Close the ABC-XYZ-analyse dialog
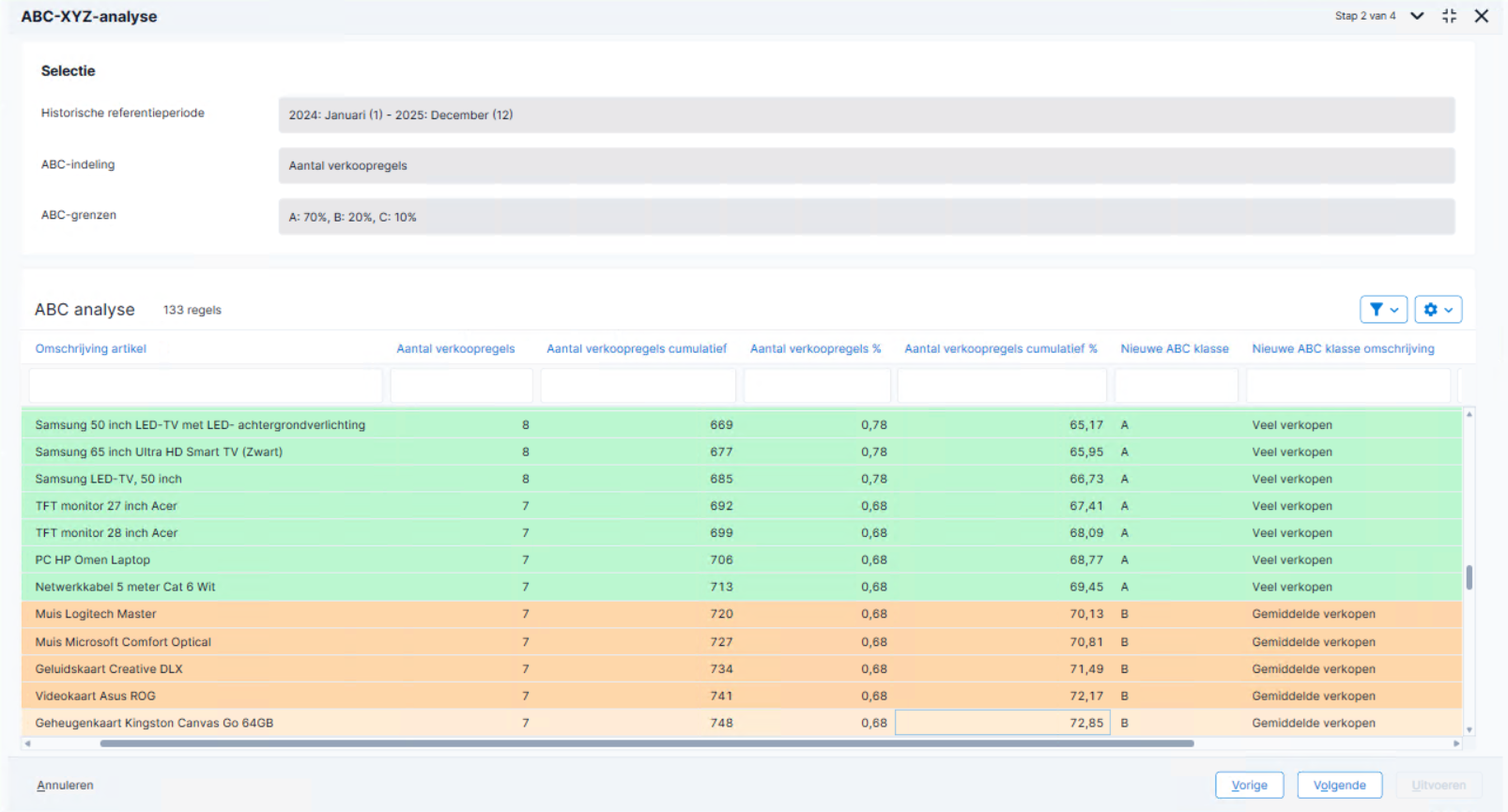Viewport: 1508px width, 812px height. [x=1482, y=16]
